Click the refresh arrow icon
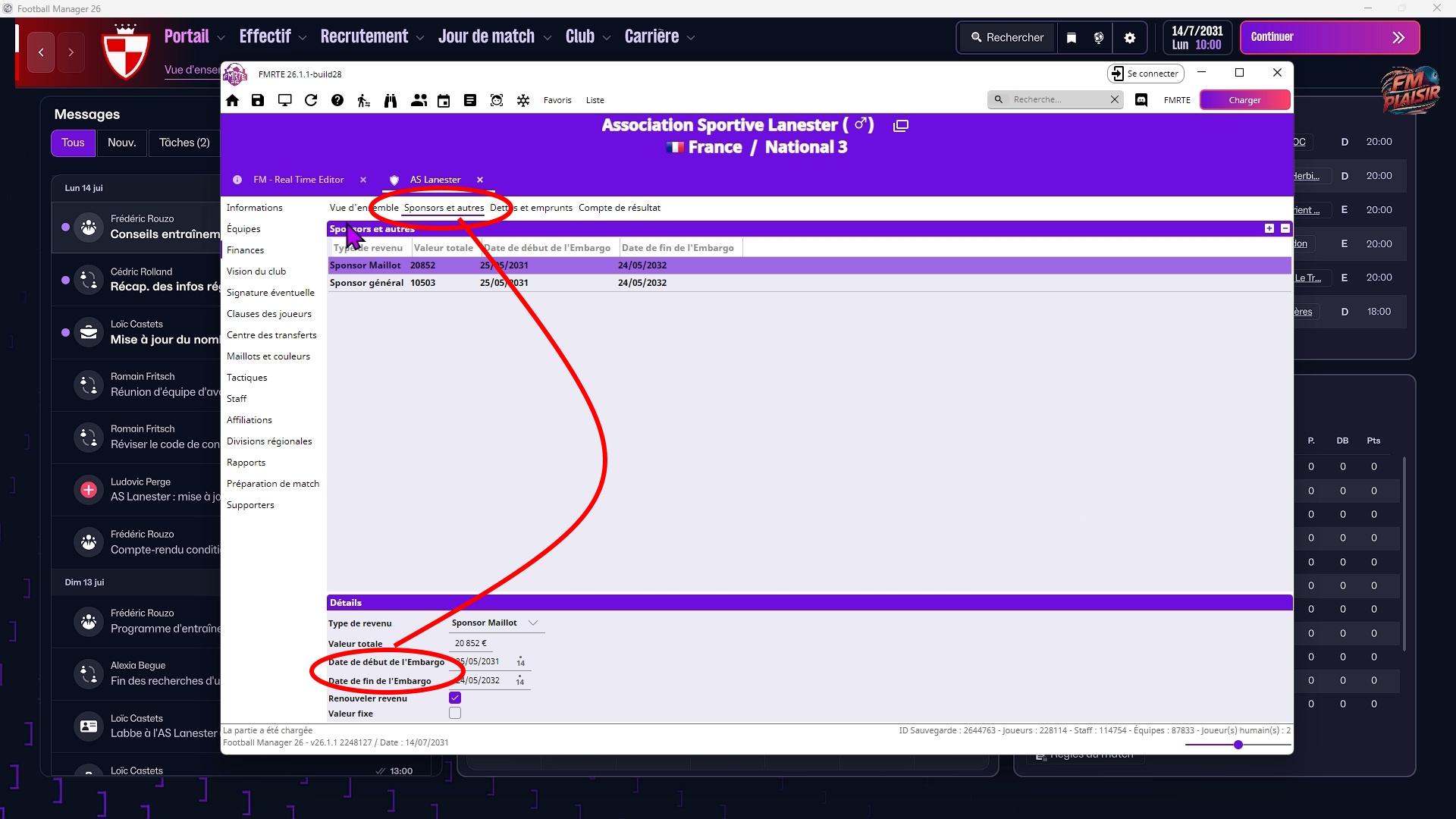This screenshot has height=819, width=1456. pyautogui.click(x=311, y=100)
